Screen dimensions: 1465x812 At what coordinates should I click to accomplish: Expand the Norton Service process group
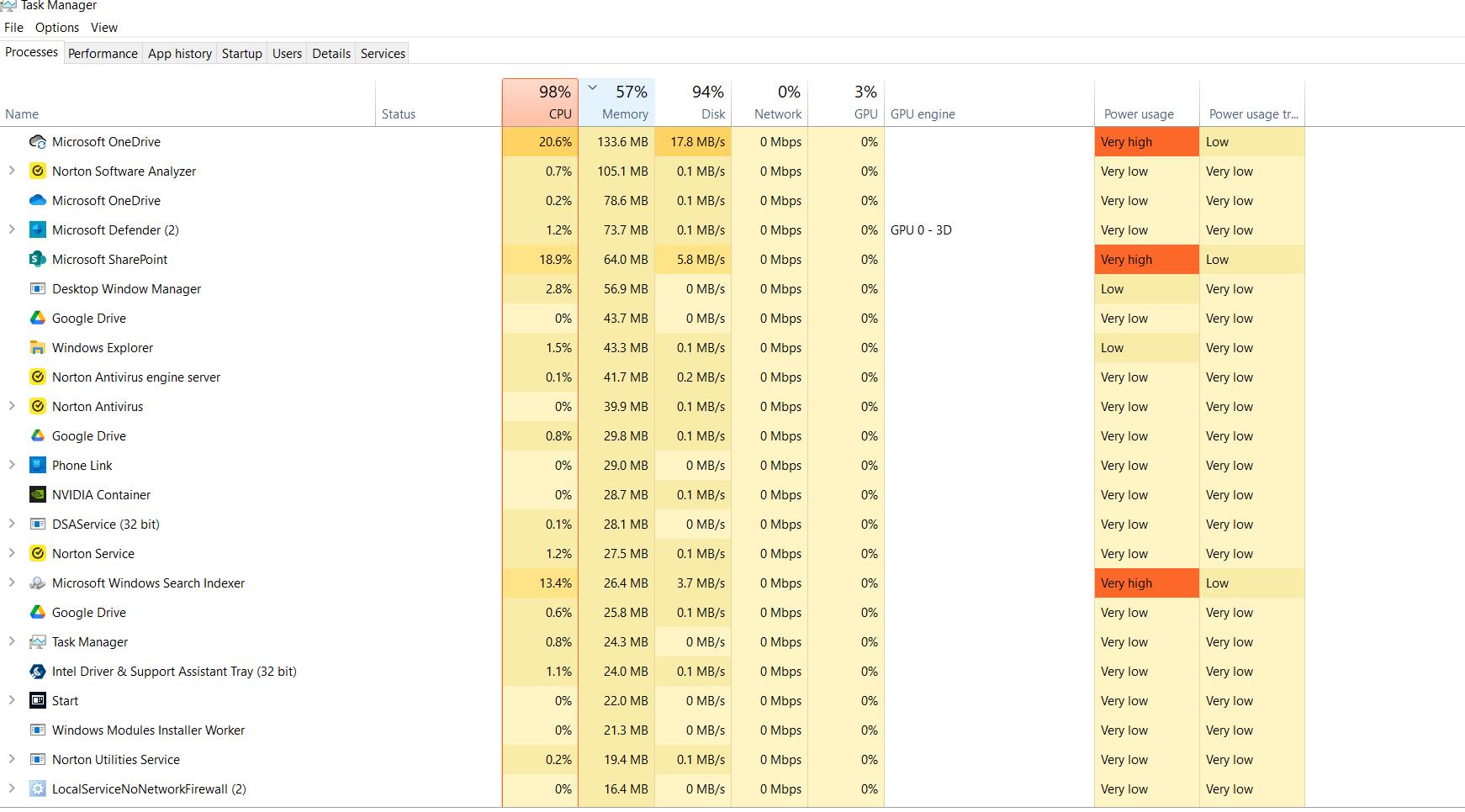click(12, 553)
